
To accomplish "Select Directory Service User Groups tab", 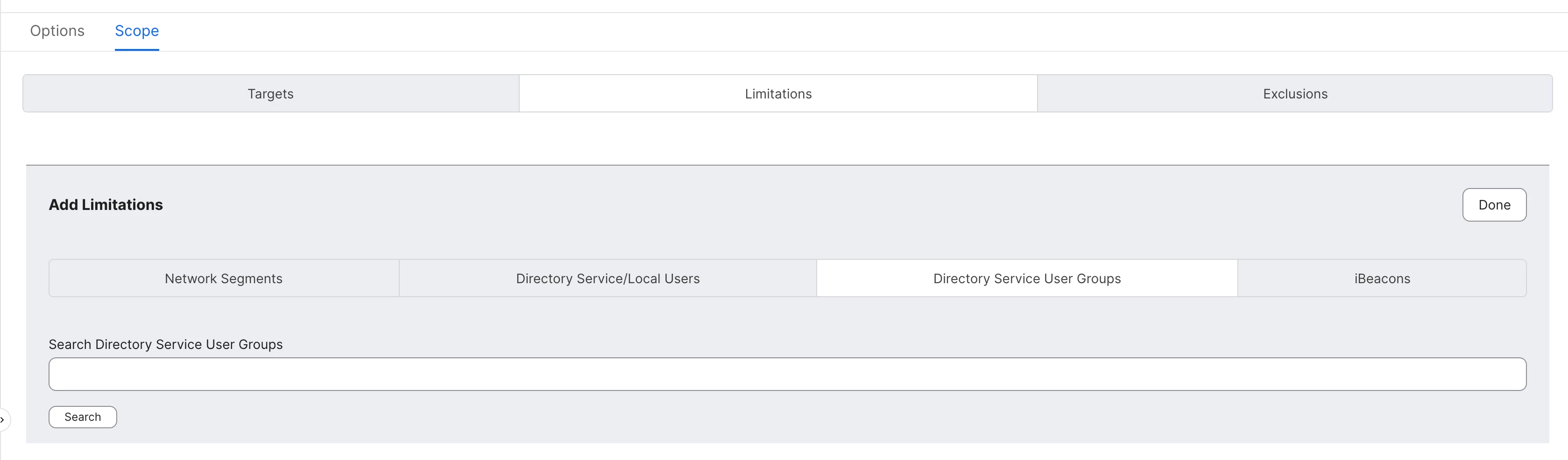I will click(1027, 279).
